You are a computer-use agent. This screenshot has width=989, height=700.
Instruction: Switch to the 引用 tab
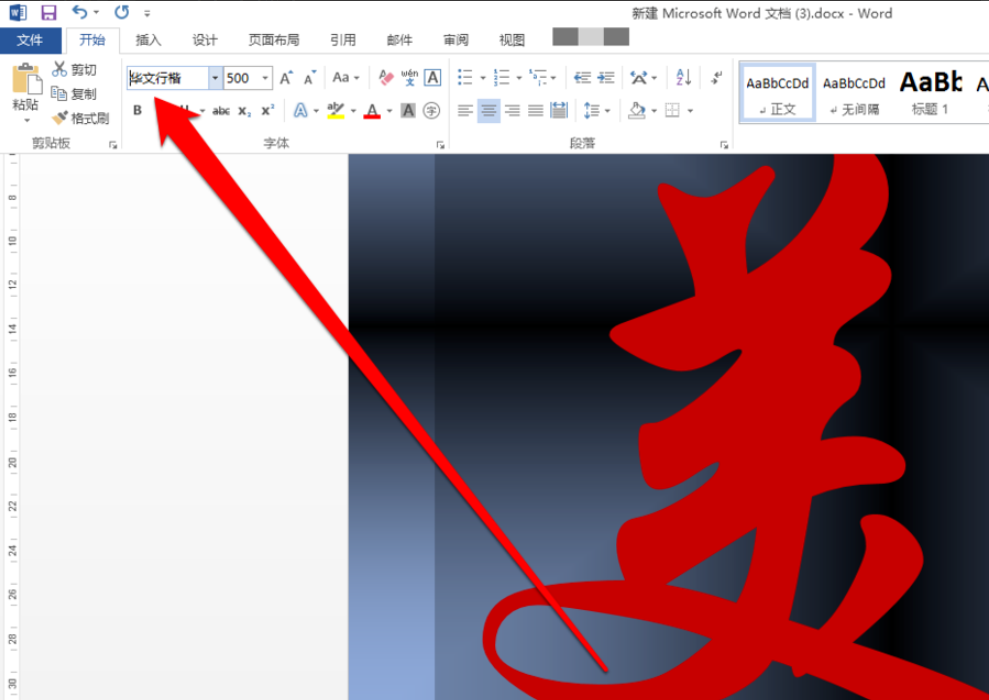tap(343, 40)
